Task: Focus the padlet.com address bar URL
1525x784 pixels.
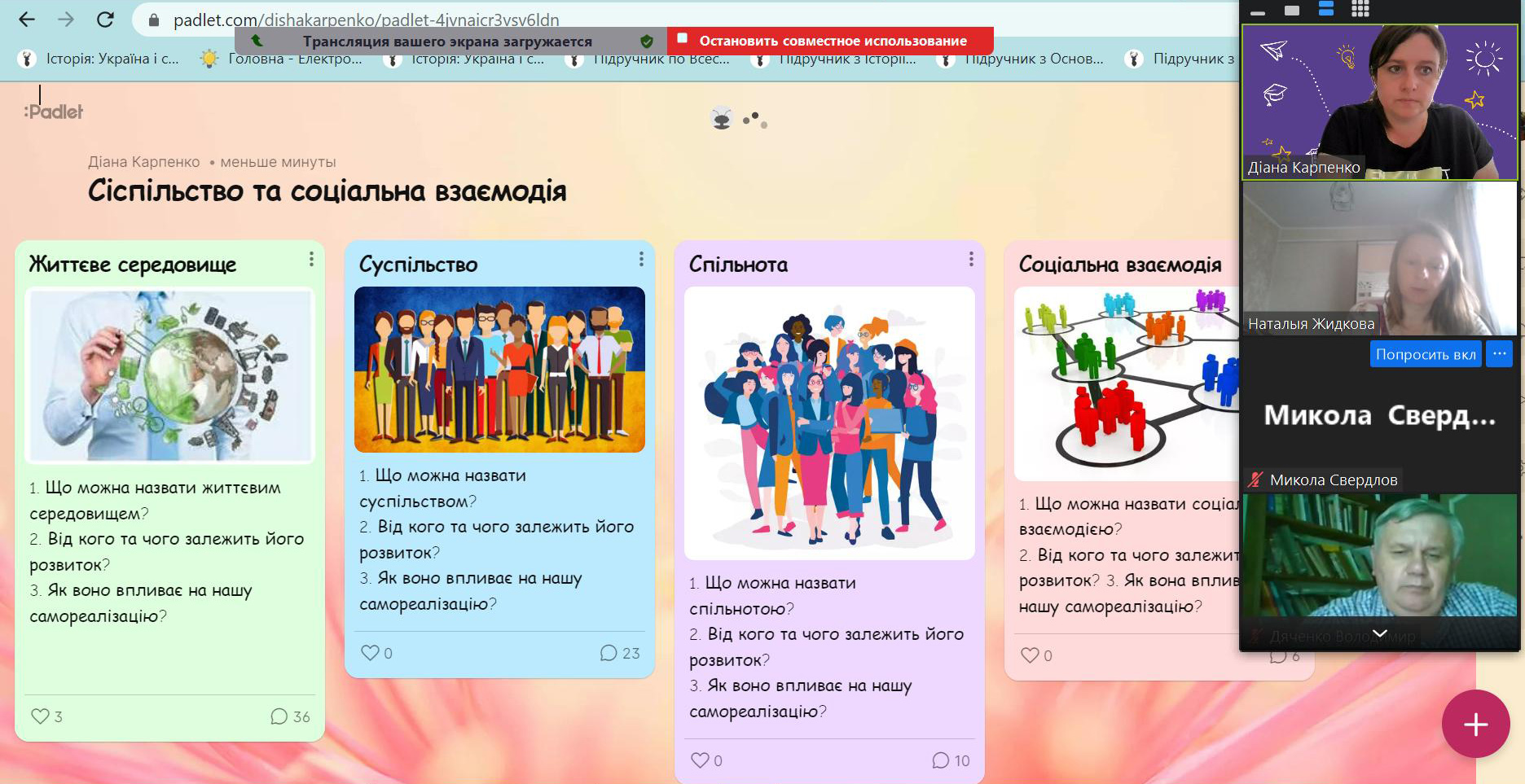Action: point(366,20)
